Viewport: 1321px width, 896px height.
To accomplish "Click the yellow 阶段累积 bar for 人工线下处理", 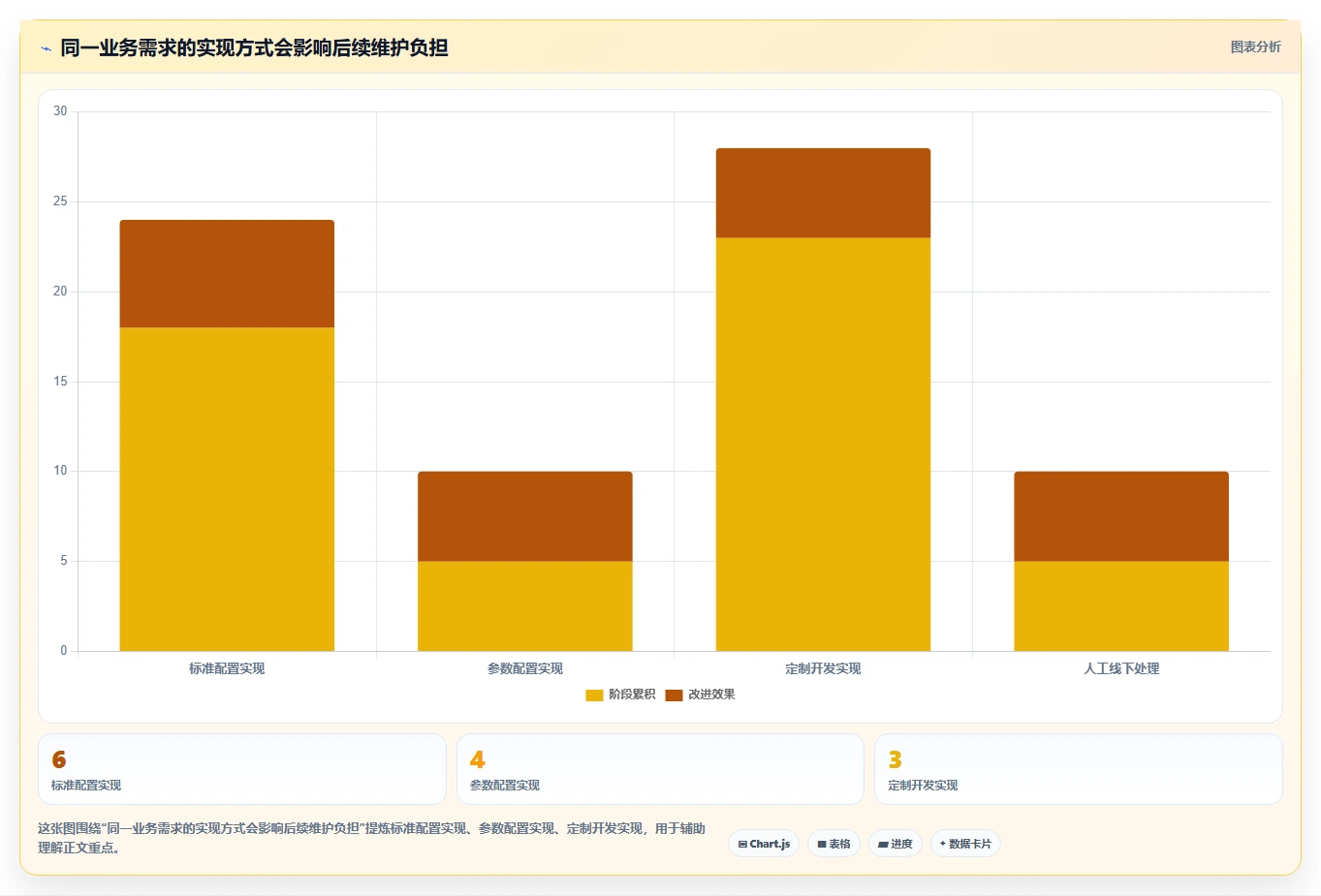I will click(1121, 606).
